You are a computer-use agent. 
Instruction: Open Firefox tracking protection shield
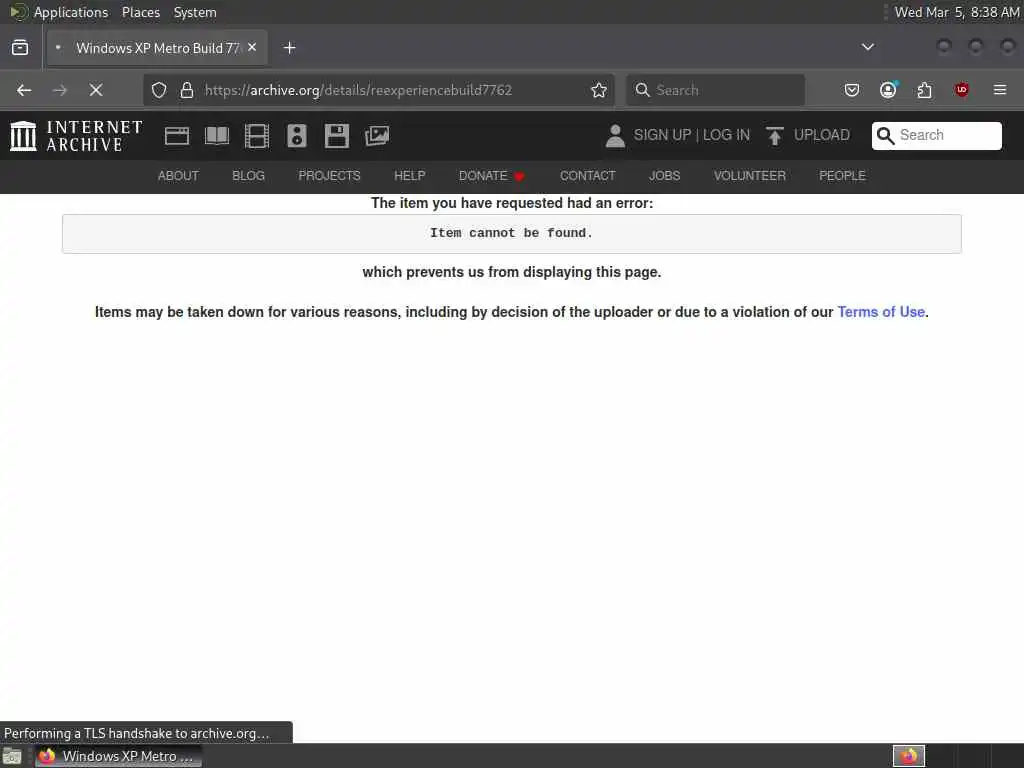tap(159, 90)
